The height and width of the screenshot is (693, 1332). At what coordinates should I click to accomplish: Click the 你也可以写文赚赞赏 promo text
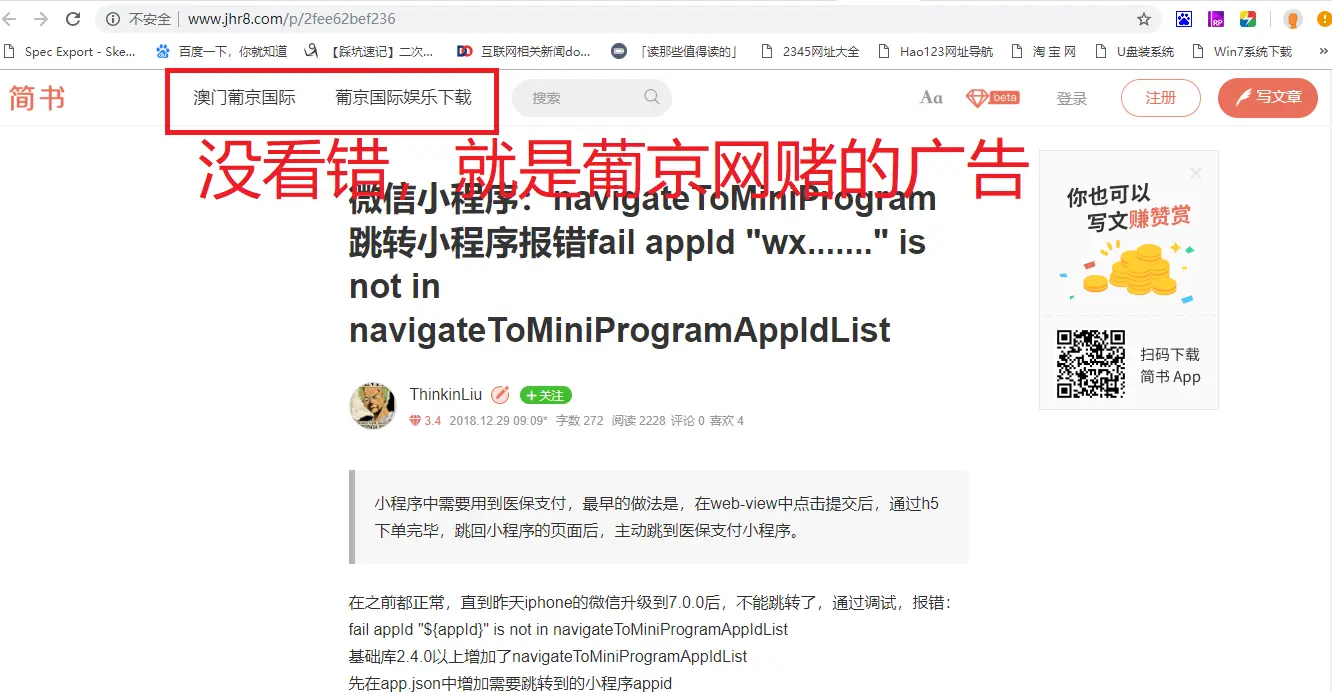1129,207
